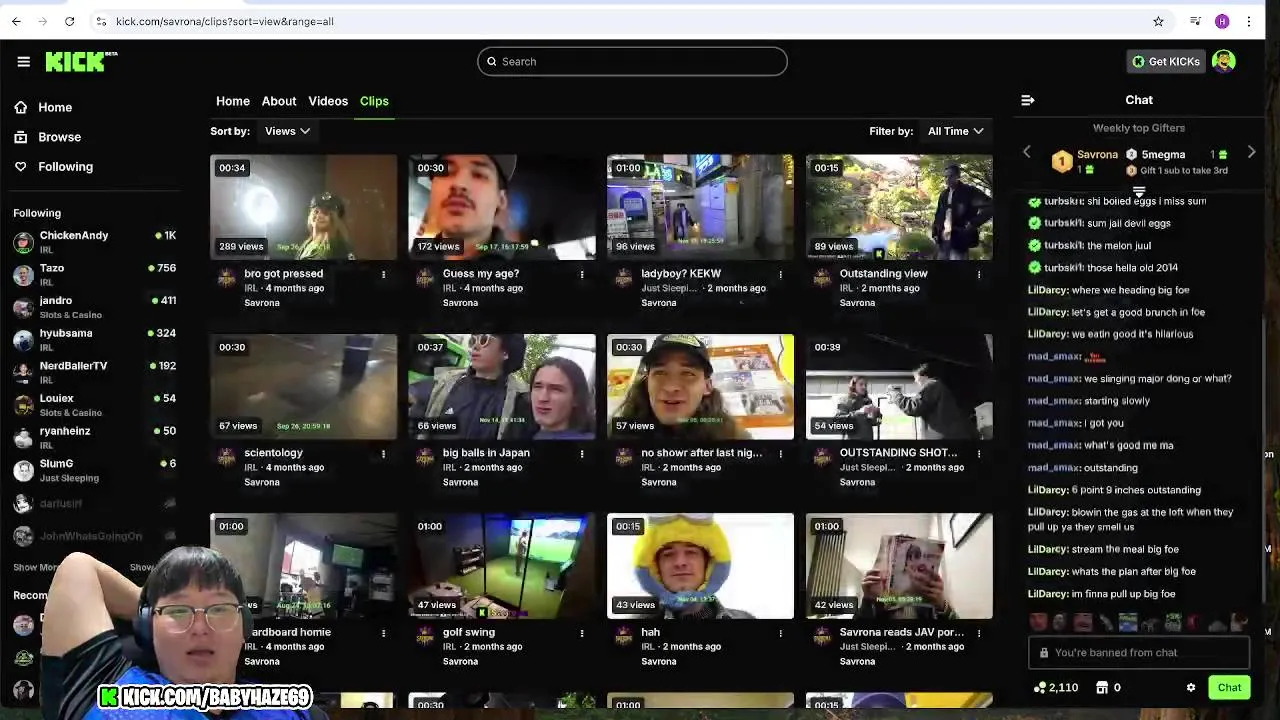Click the Get KICKs button

coord(1165,62)
